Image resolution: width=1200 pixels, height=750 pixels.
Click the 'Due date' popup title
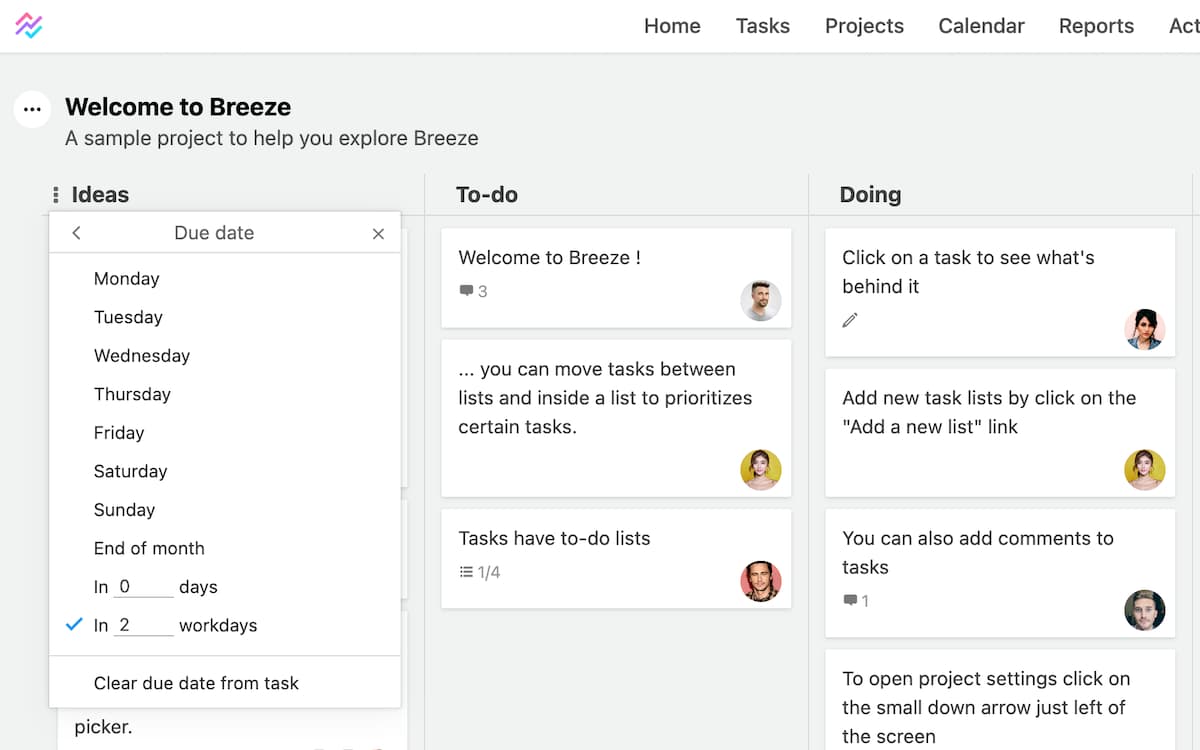(214, 233)
